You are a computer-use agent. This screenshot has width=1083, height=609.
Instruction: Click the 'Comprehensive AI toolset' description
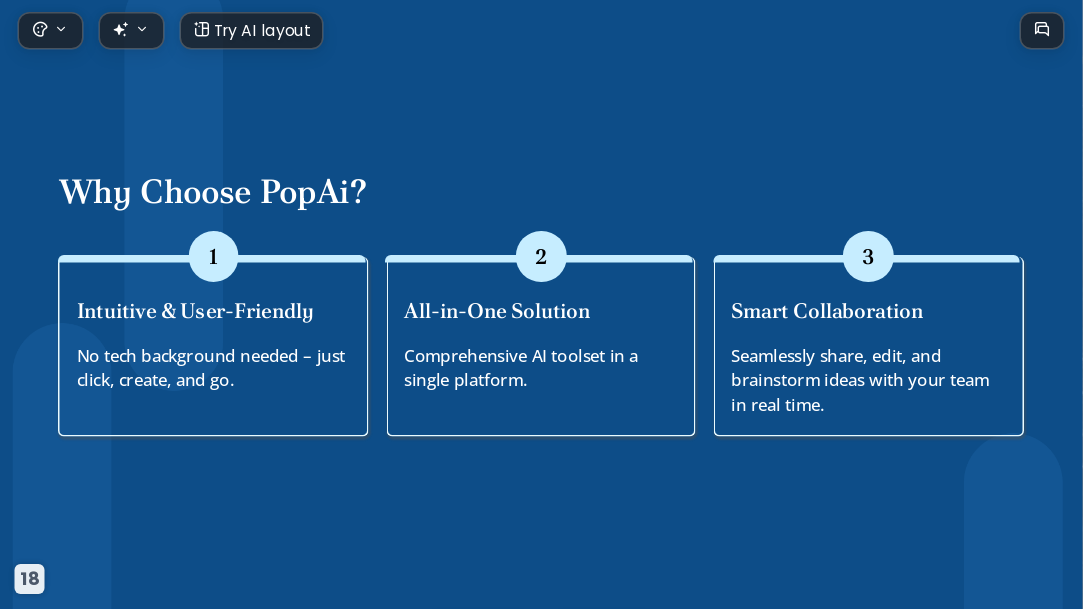click(521, 368)
